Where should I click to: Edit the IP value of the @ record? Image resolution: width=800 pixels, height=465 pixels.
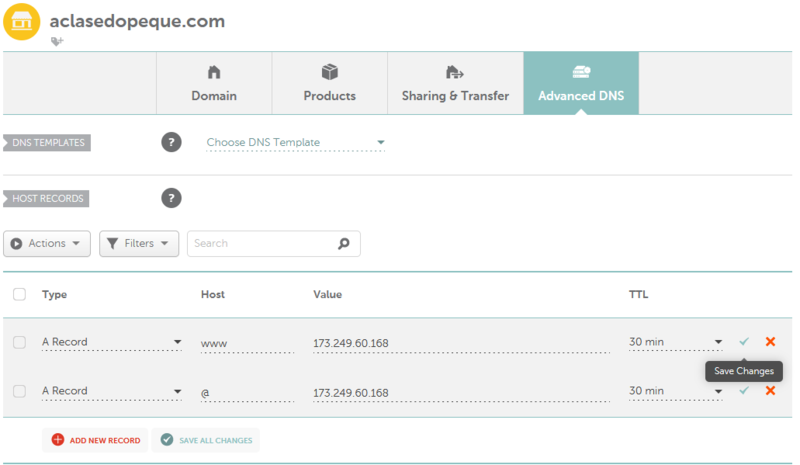tap(461, 393)
